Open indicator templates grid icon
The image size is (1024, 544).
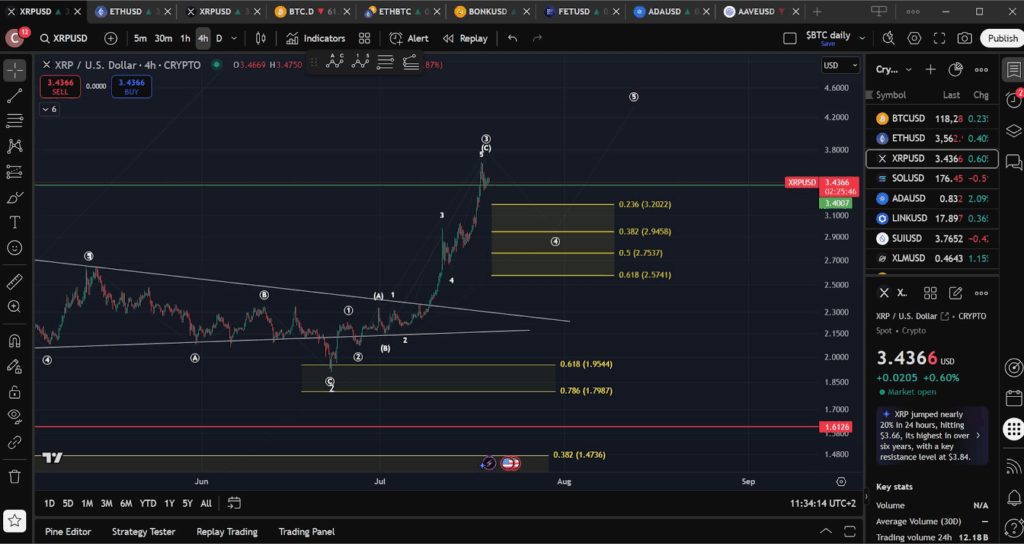[x=364, y=39]
